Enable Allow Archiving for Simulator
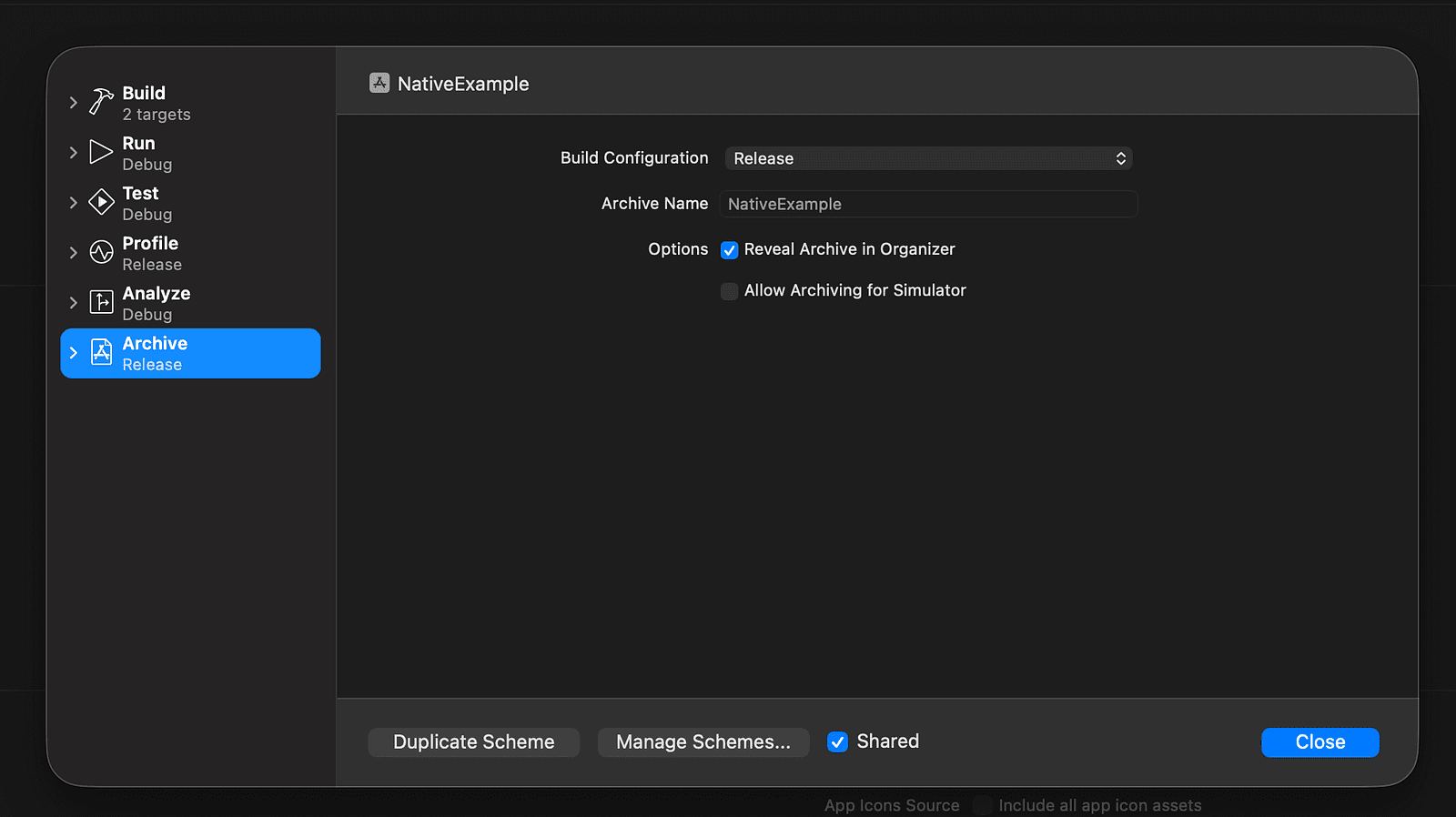This screenshot has width=1456, height=817. tap(730, 291)
